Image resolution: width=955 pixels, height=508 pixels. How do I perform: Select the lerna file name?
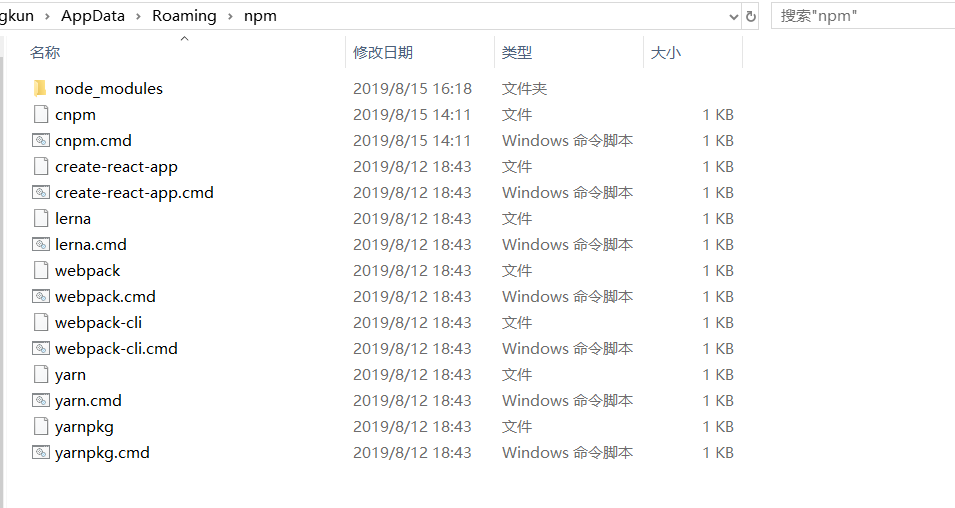tap(73, 219)
